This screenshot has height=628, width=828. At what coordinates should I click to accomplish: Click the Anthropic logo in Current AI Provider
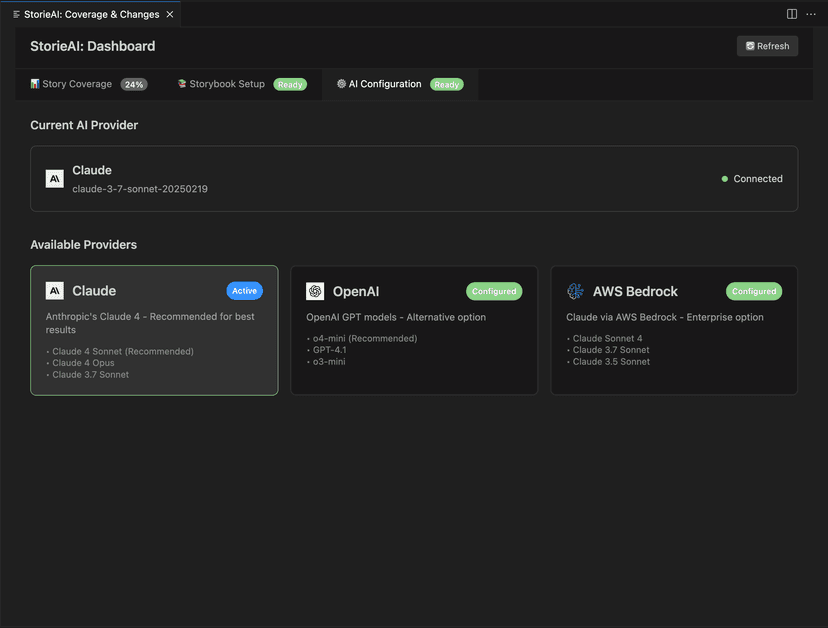[54, 179]
